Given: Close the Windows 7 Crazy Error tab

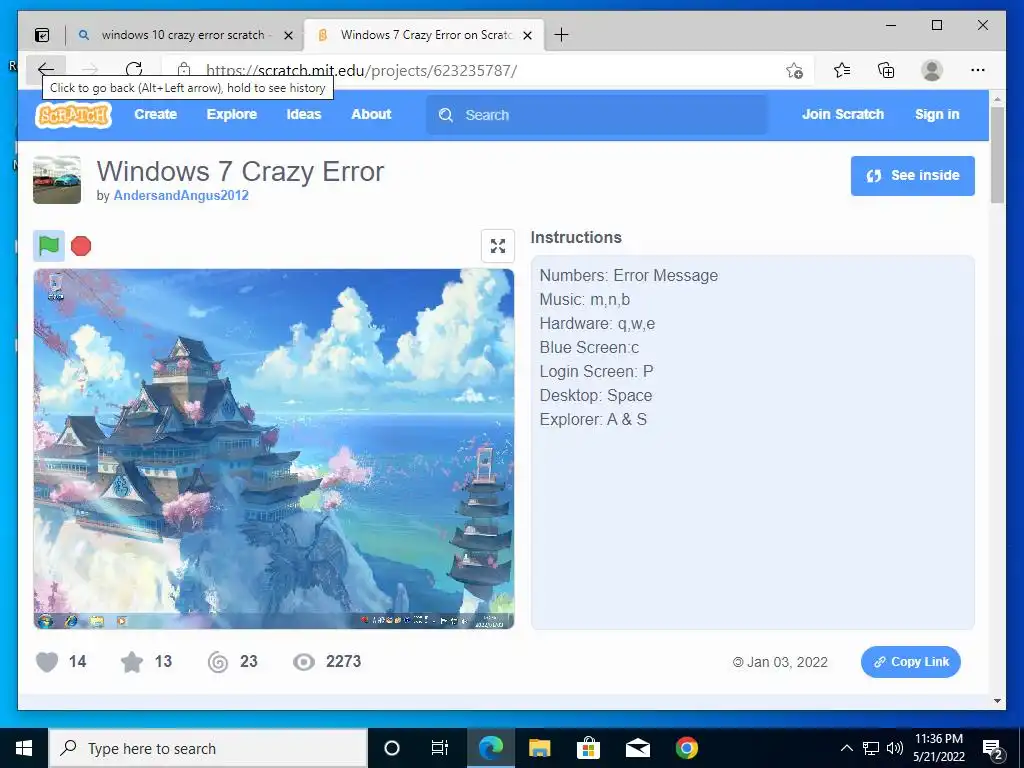Looking at the screenshot, I should coord(528,35).
